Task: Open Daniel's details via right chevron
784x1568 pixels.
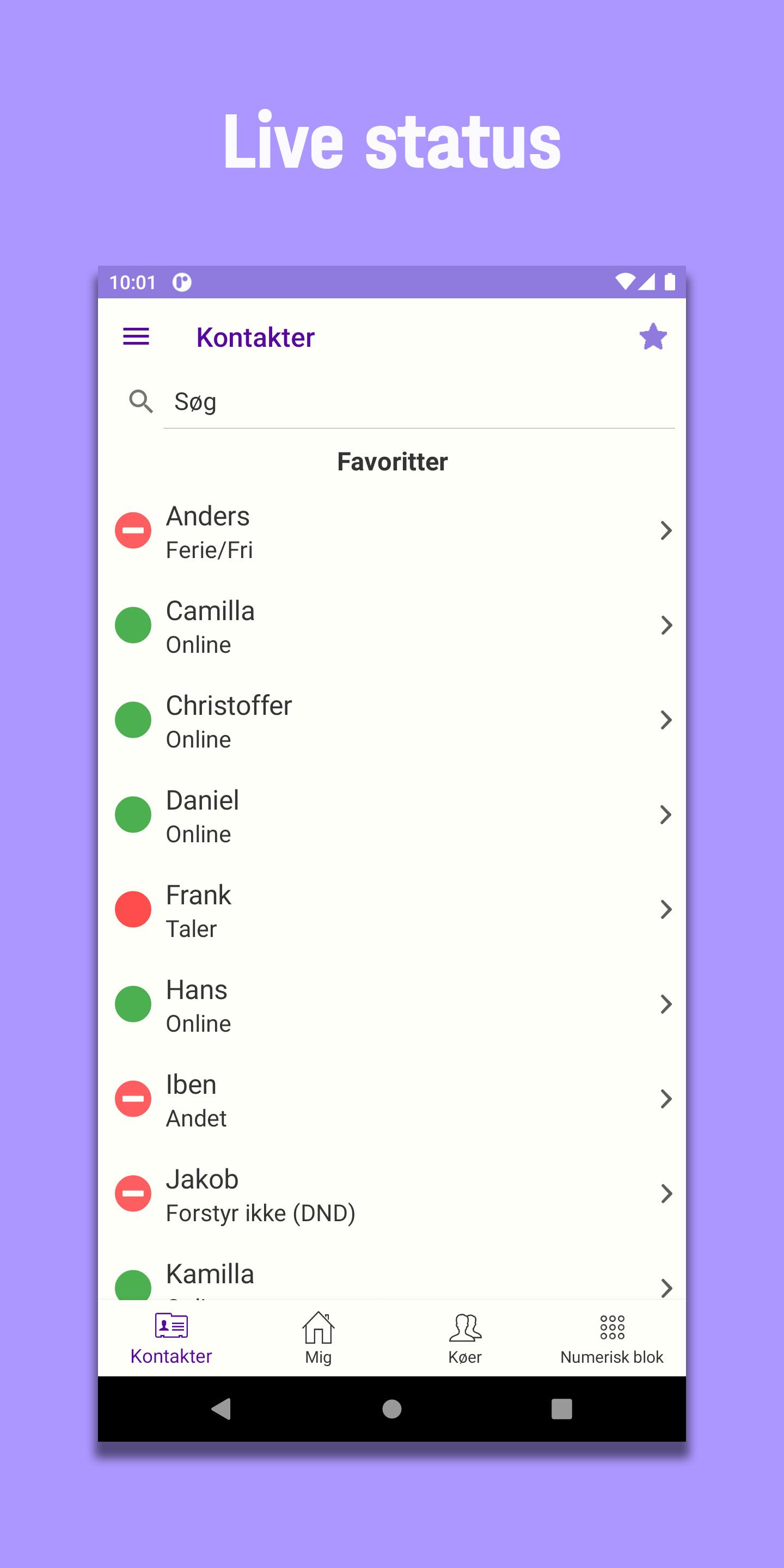Action: click(666, 814)
